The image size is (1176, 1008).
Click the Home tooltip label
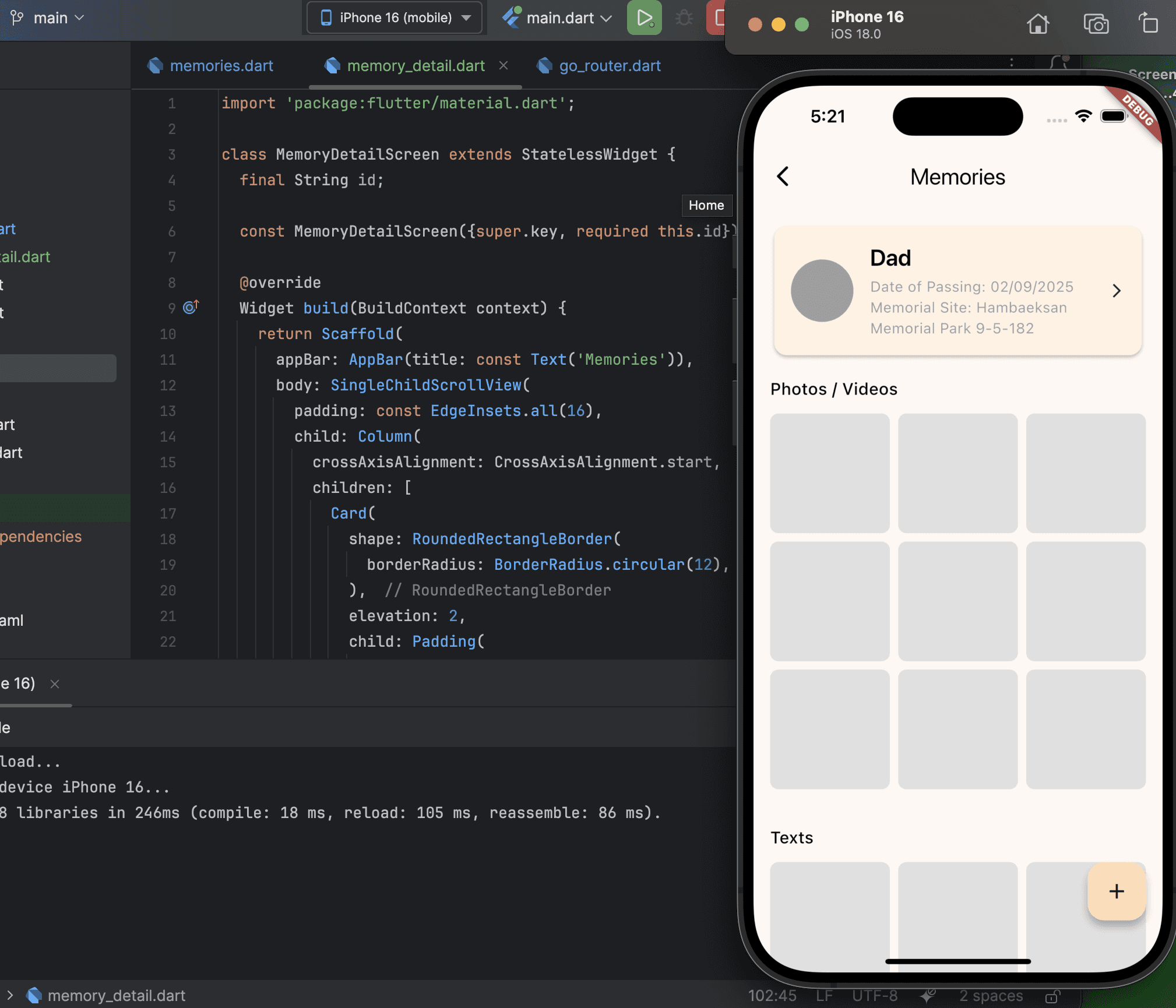(706, 205)
